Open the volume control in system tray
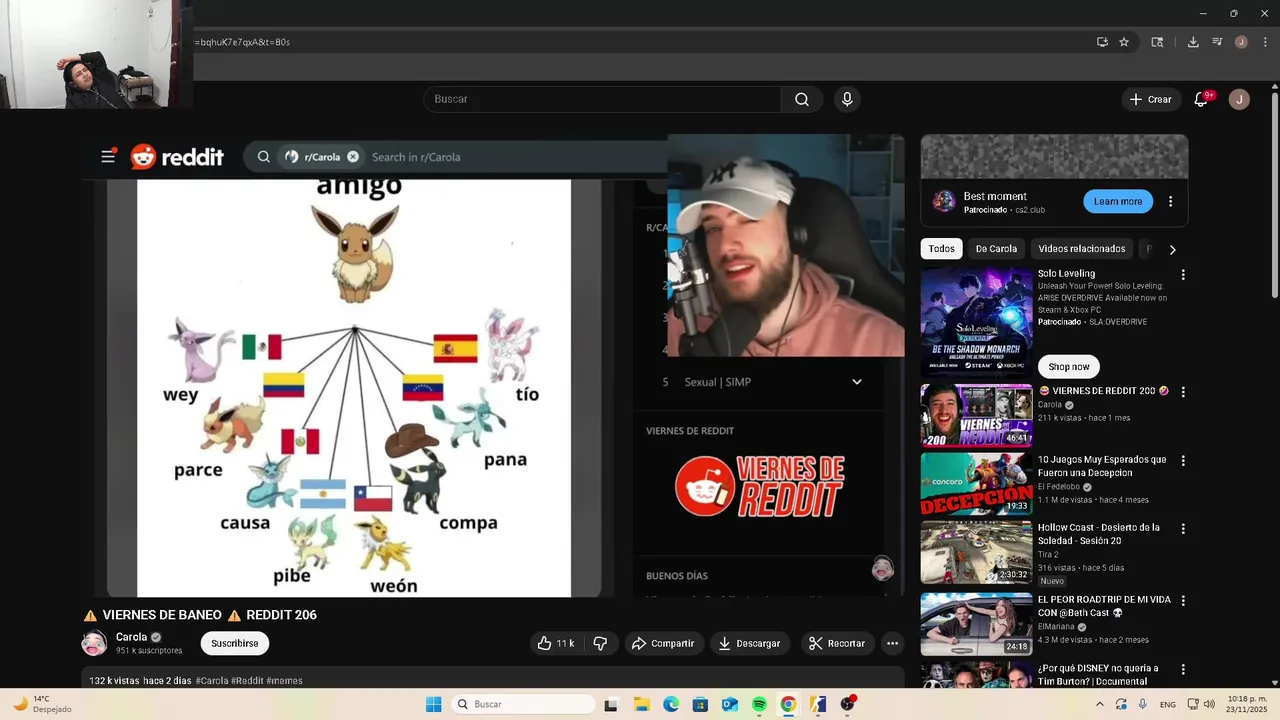 1209,704
